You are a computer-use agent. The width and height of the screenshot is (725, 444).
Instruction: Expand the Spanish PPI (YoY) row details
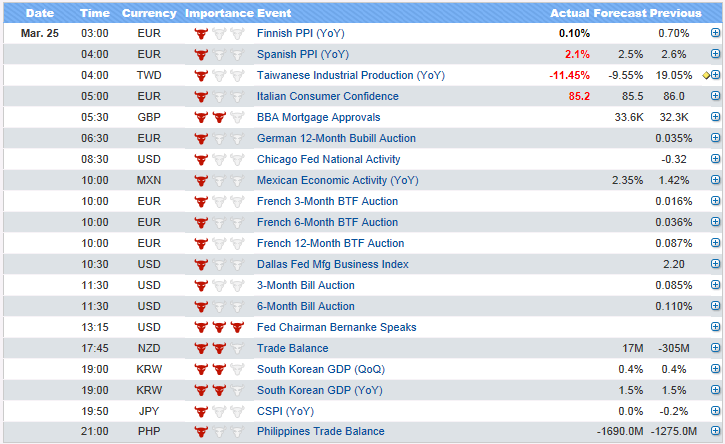pyautogui.click(x=715, y=54)
